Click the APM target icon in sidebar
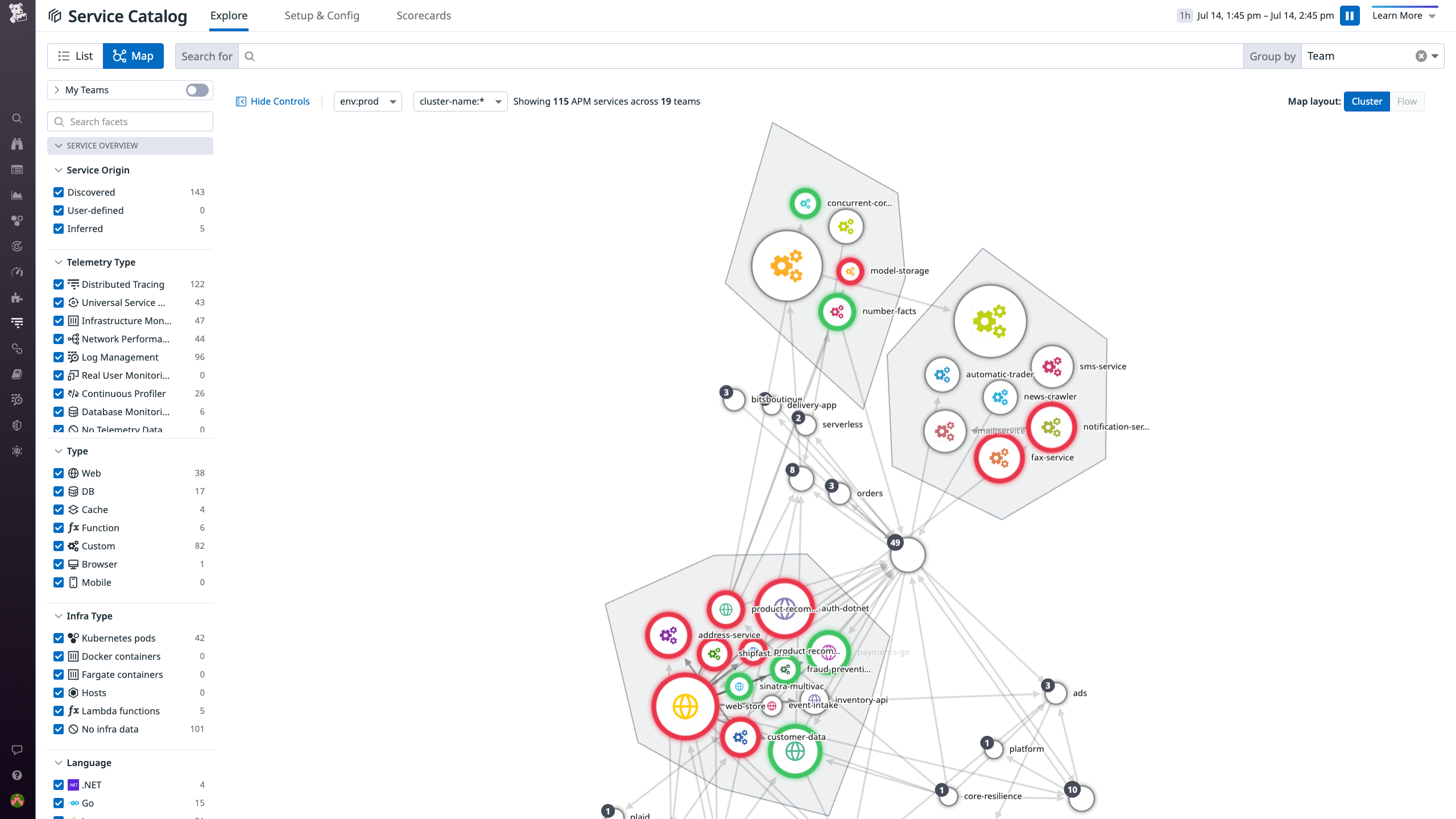 click(16, 246)
